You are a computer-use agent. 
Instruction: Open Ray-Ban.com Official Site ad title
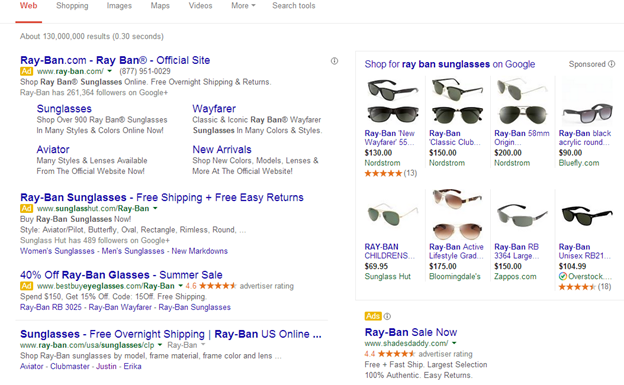[115, 60]
